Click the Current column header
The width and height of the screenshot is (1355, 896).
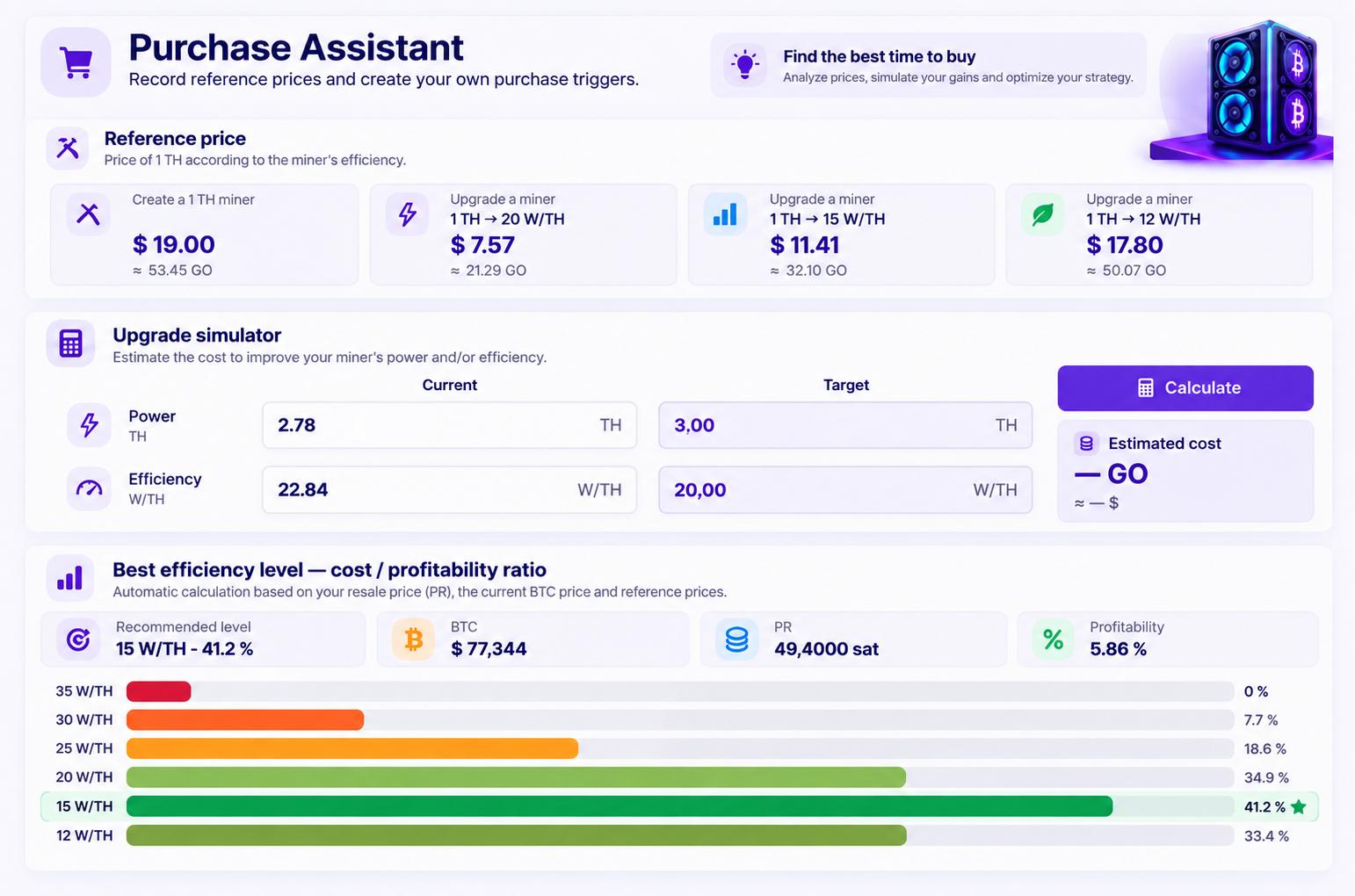(x=450, y=385)
